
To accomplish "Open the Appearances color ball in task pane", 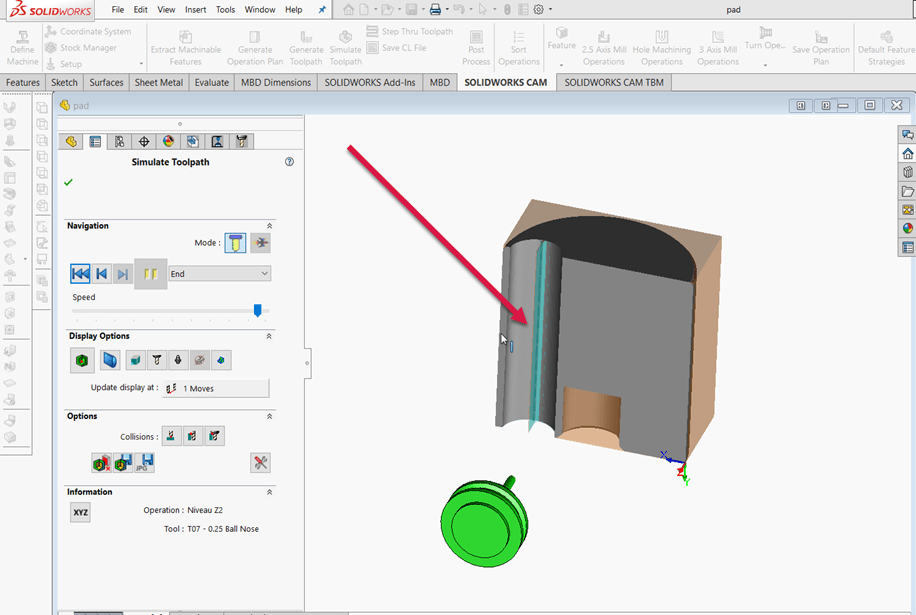I will 907,228.
